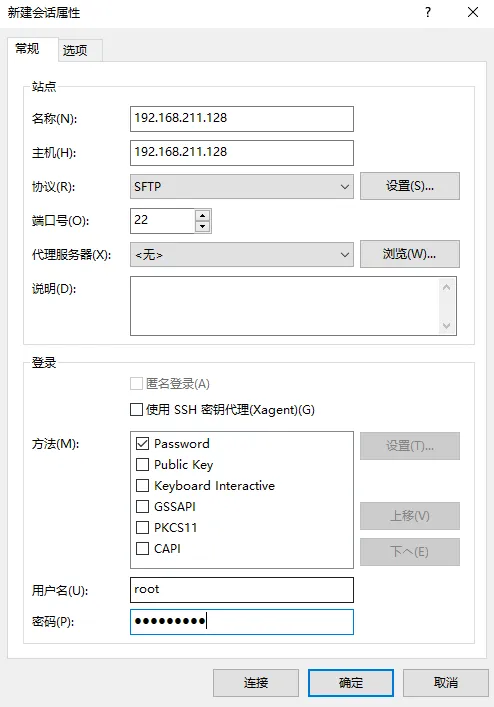
Task: Click the 连接 button
Action: click(x=256, y=683)
